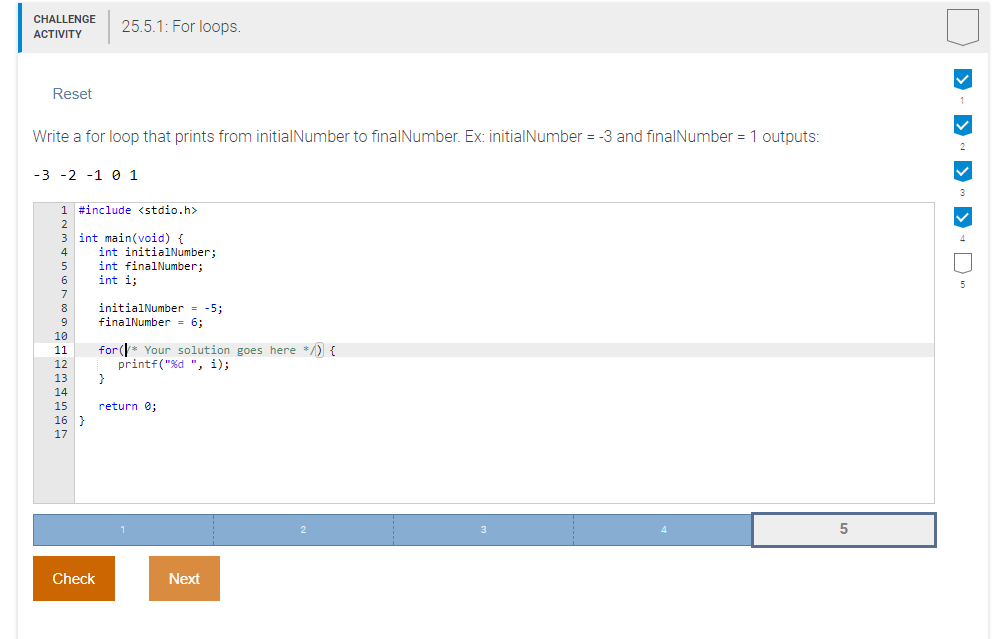Screen dimensions: 994x639
Task: Click the bookmark shield icon at top right
Action: click(x=961, y=26)
